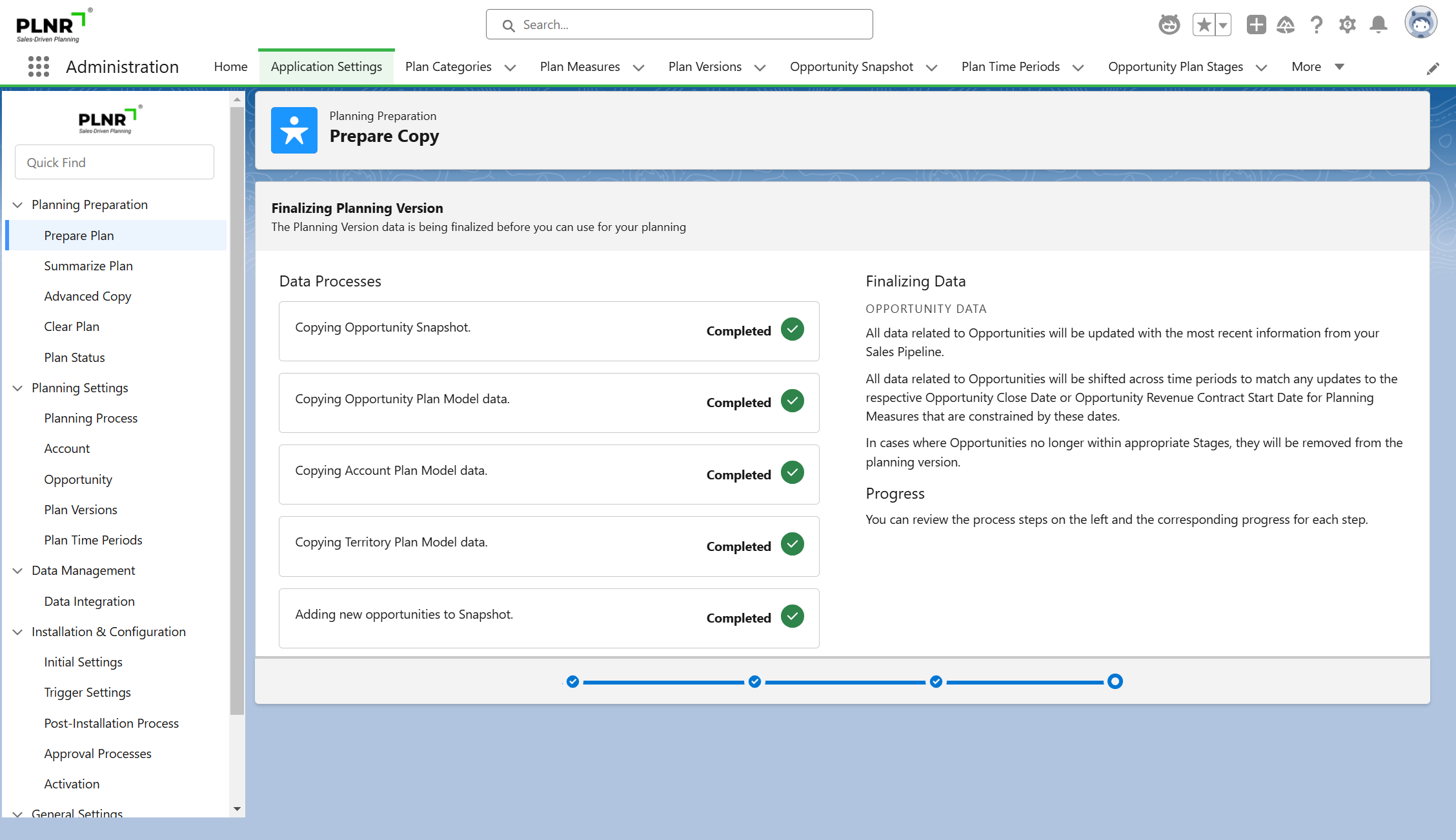Click the pencil edit navigation icon
1456x840 pixels.
pos(1433,68)
